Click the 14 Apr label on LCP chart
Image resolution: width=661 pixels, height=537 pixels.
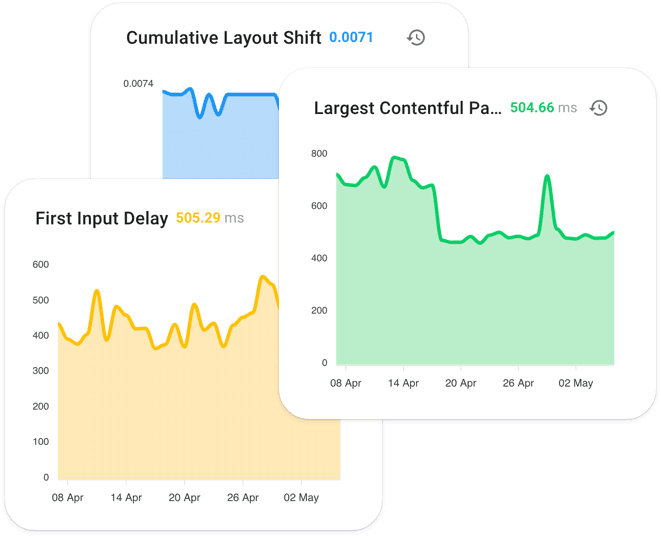click(x=403, y=383)
